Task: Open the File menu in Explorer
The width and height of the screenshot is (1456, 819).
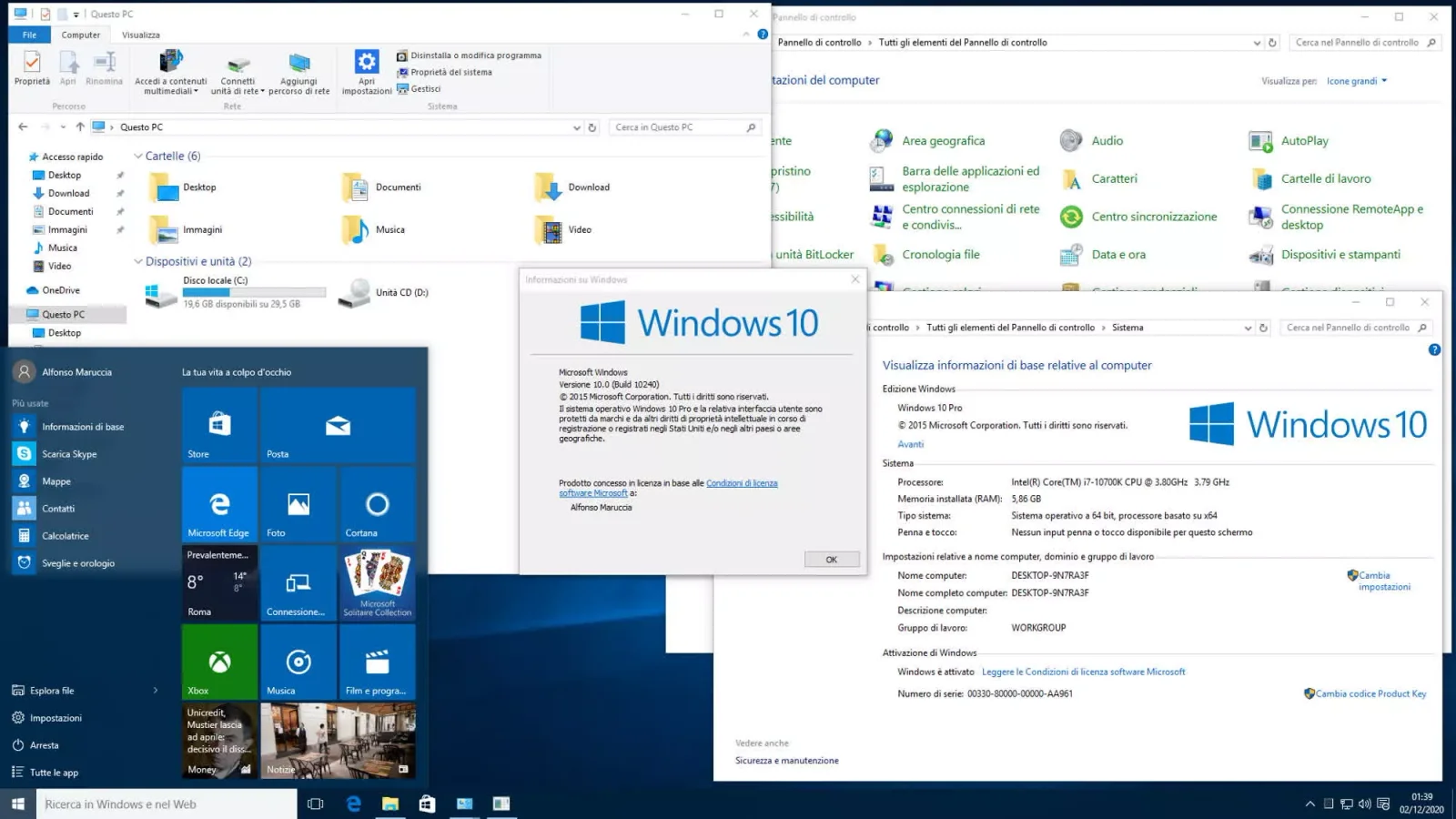Action: (28, 35)
